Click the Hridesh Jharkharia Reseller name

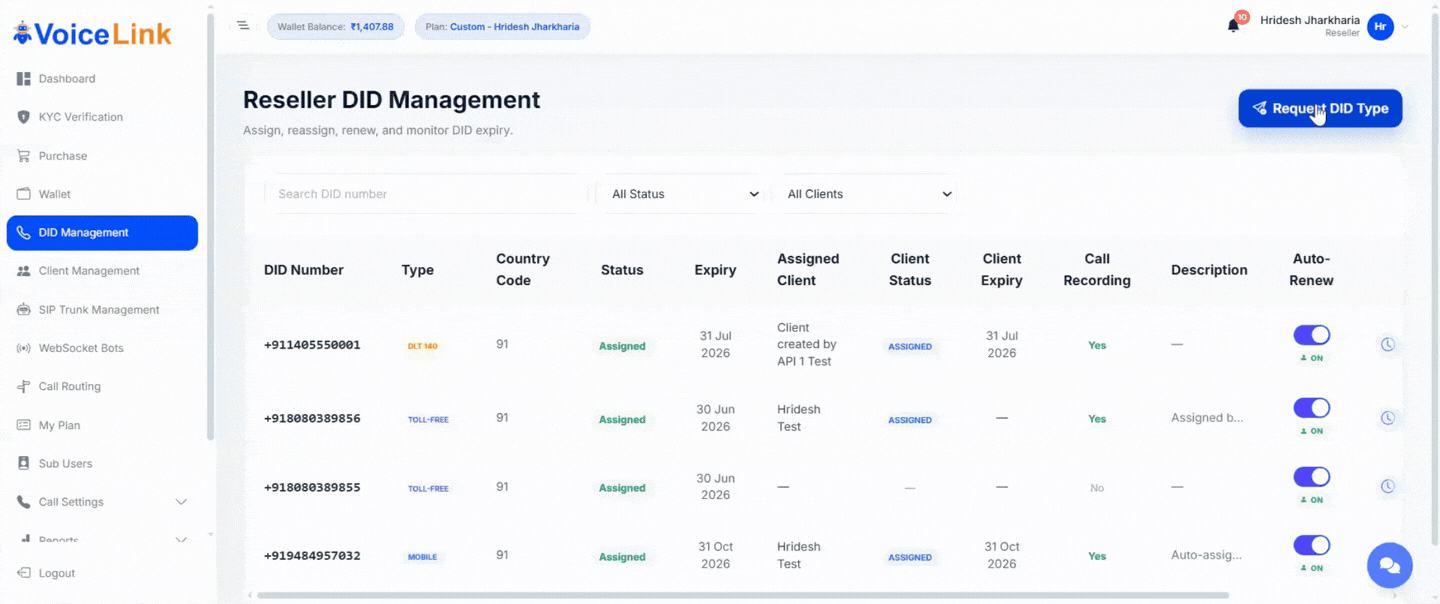coord(1310,26)
